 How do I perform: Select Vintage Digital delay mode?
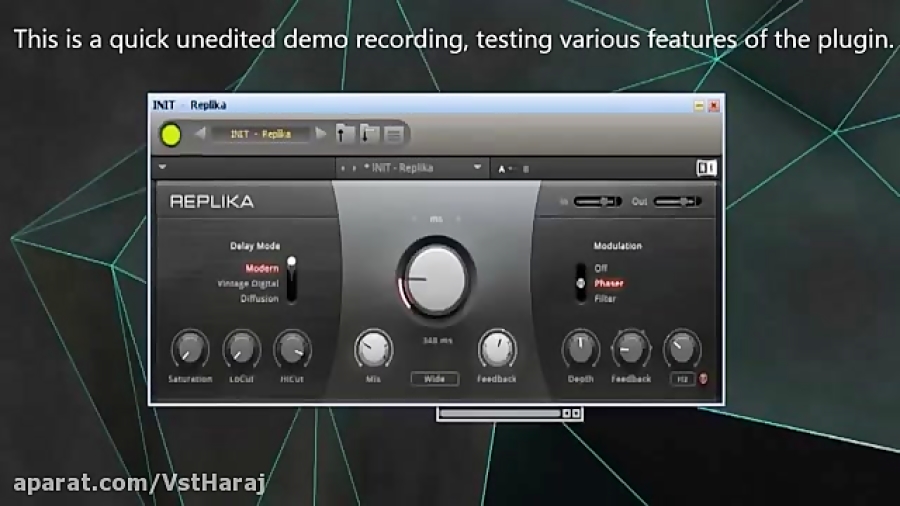coord(248,283)
